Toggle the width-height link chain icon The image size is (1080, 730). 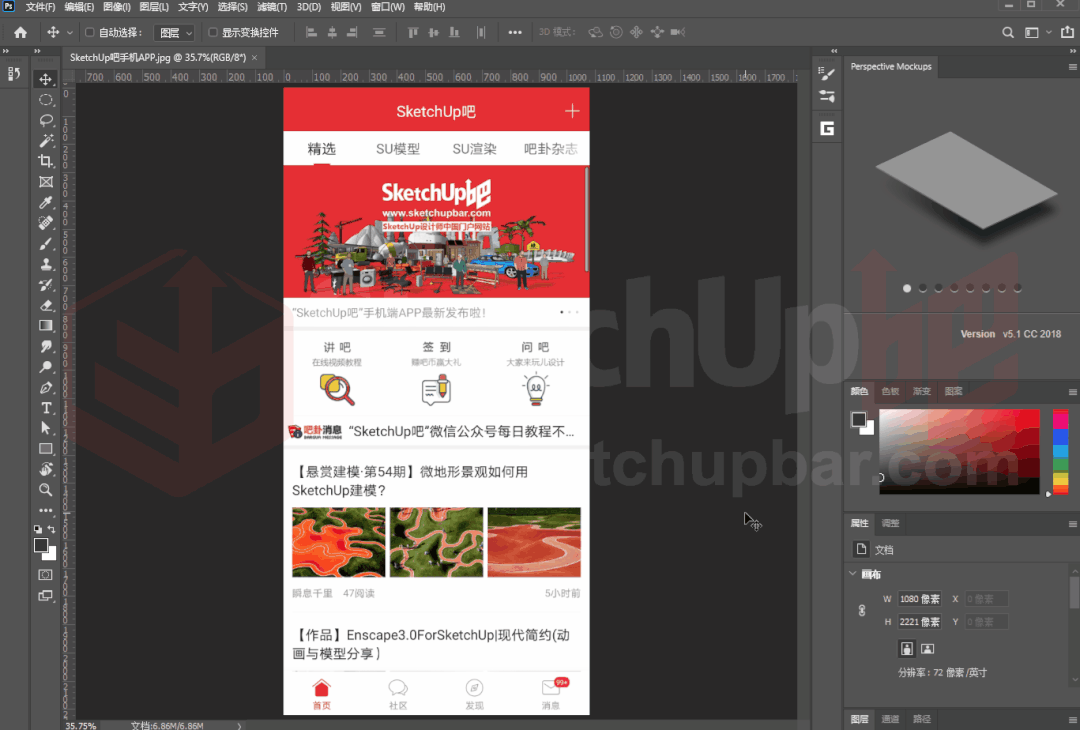(x=862, y=610)
